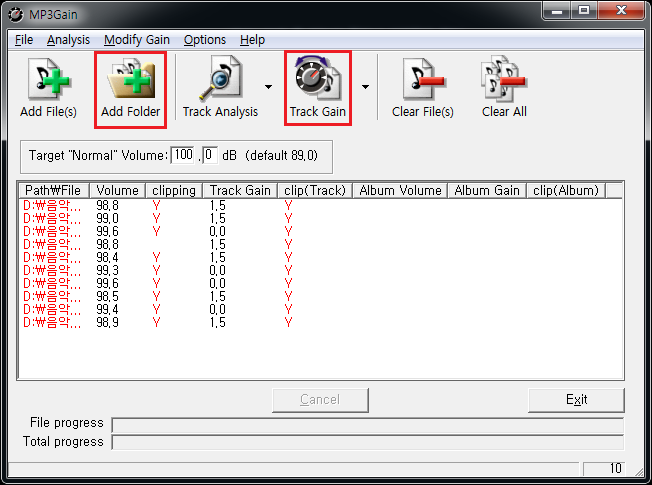652x485 pixels.
Task: Select the file row with volume 98,9
Action: (x=320, y=322)
